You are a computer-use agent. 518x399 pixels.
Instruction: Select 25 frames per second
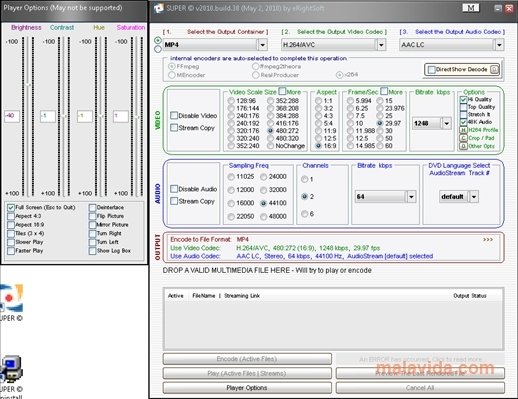(380, 116)
